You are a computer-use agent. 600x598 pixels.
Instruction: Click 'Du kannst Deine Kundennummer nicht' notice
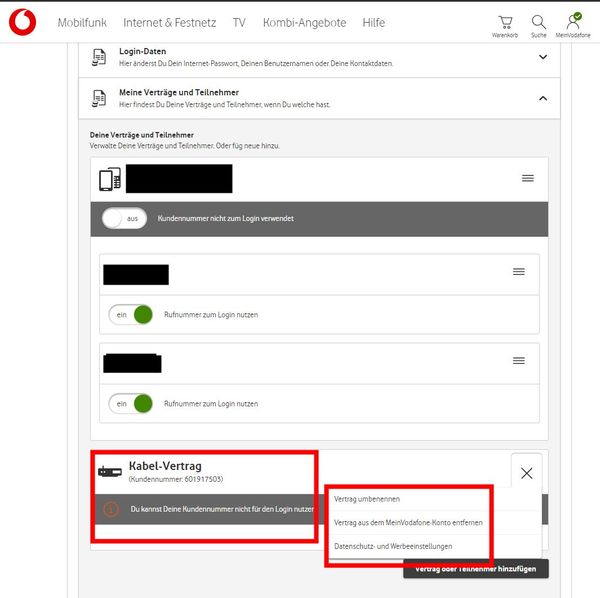click(222, 509)
